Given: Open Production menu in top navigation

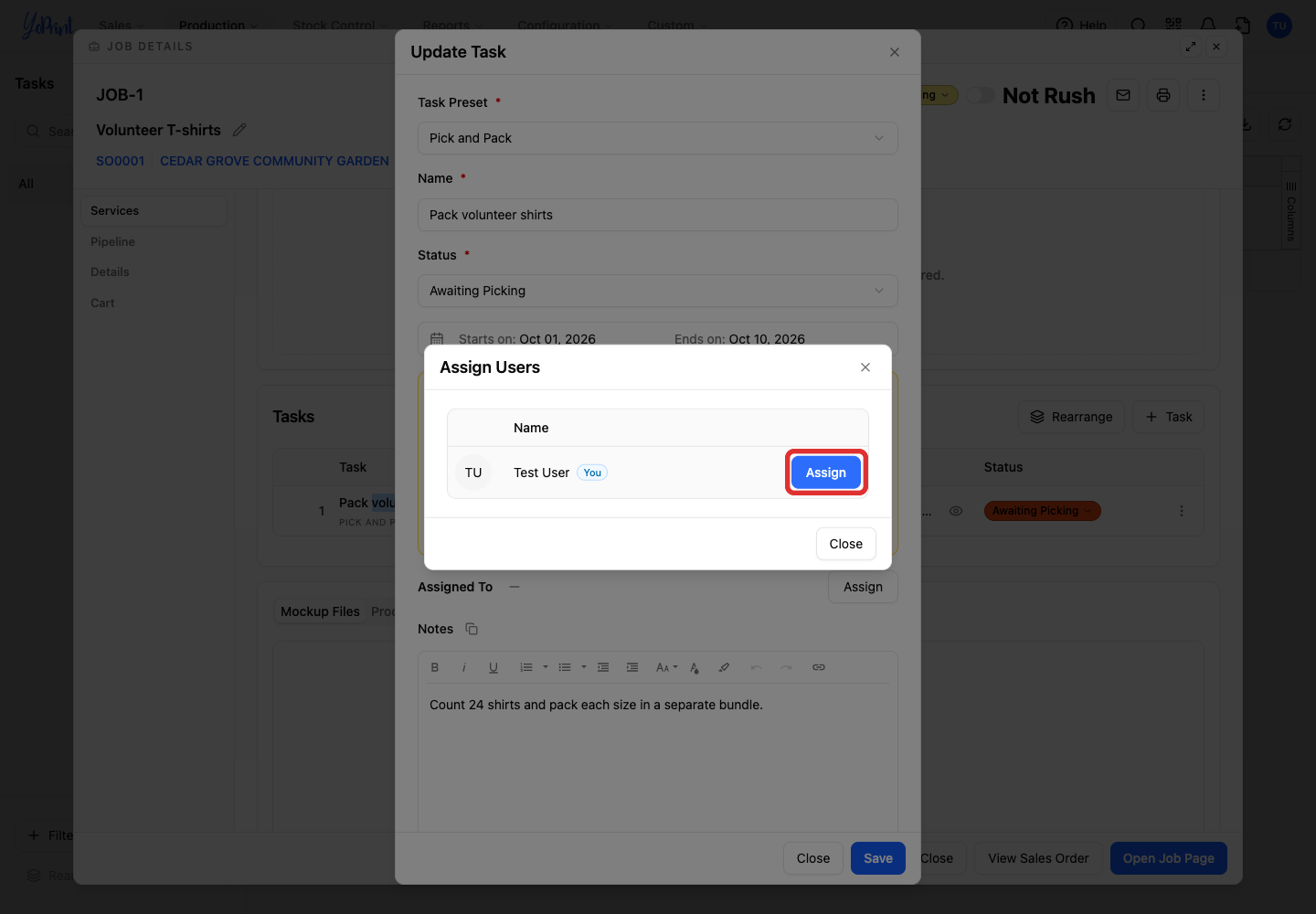Looking at the screenshot, I should (x=218, y=26).
